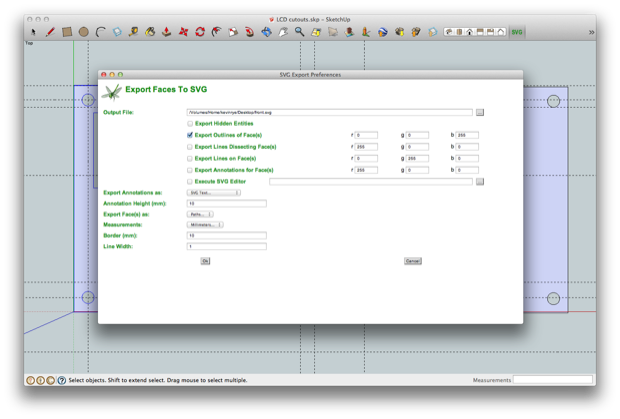Open the Export Face(s) as dropdown
Image resolution: width=620 pixels, height=419 pixels.
200,214
